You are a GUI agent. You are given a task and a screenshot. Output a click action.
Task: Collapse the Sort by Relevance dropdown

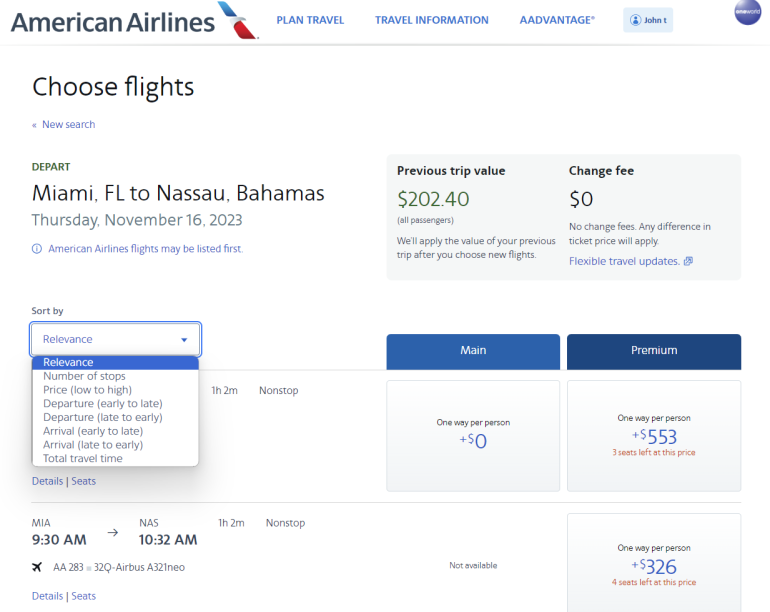(116, 339)
